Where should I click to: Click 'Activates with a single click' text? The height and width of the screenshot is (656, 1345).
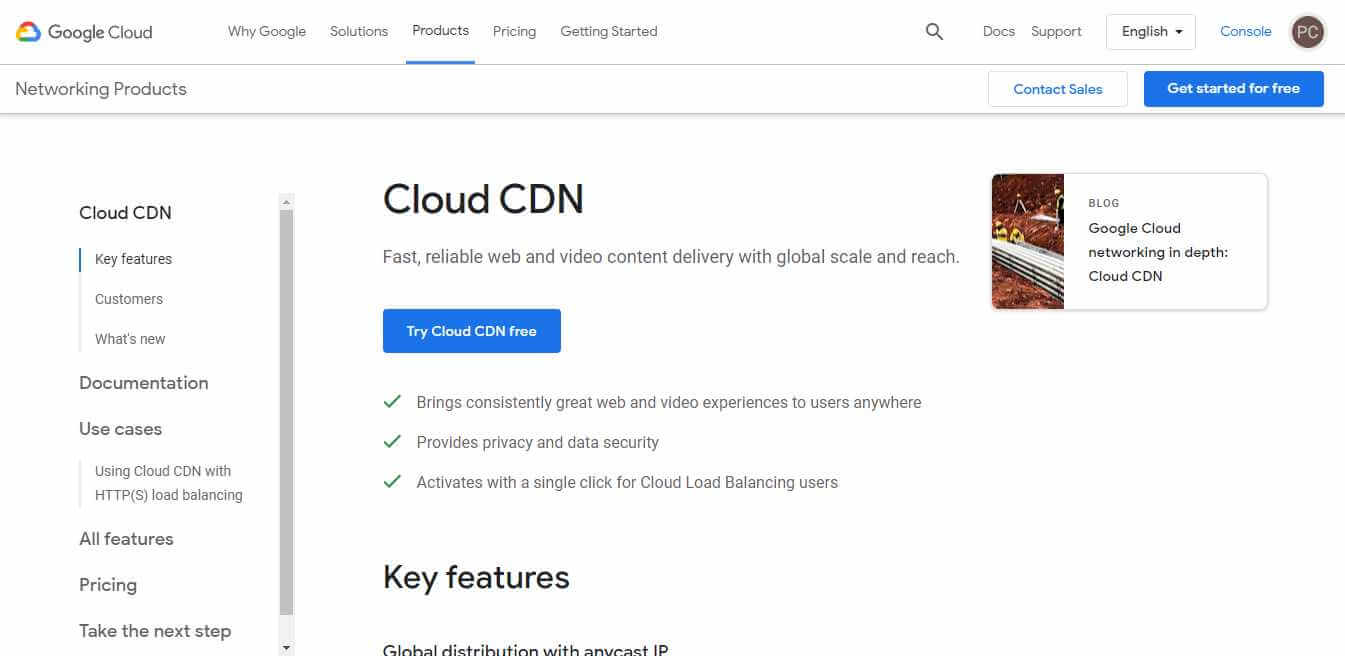click(x=627, y=482)
